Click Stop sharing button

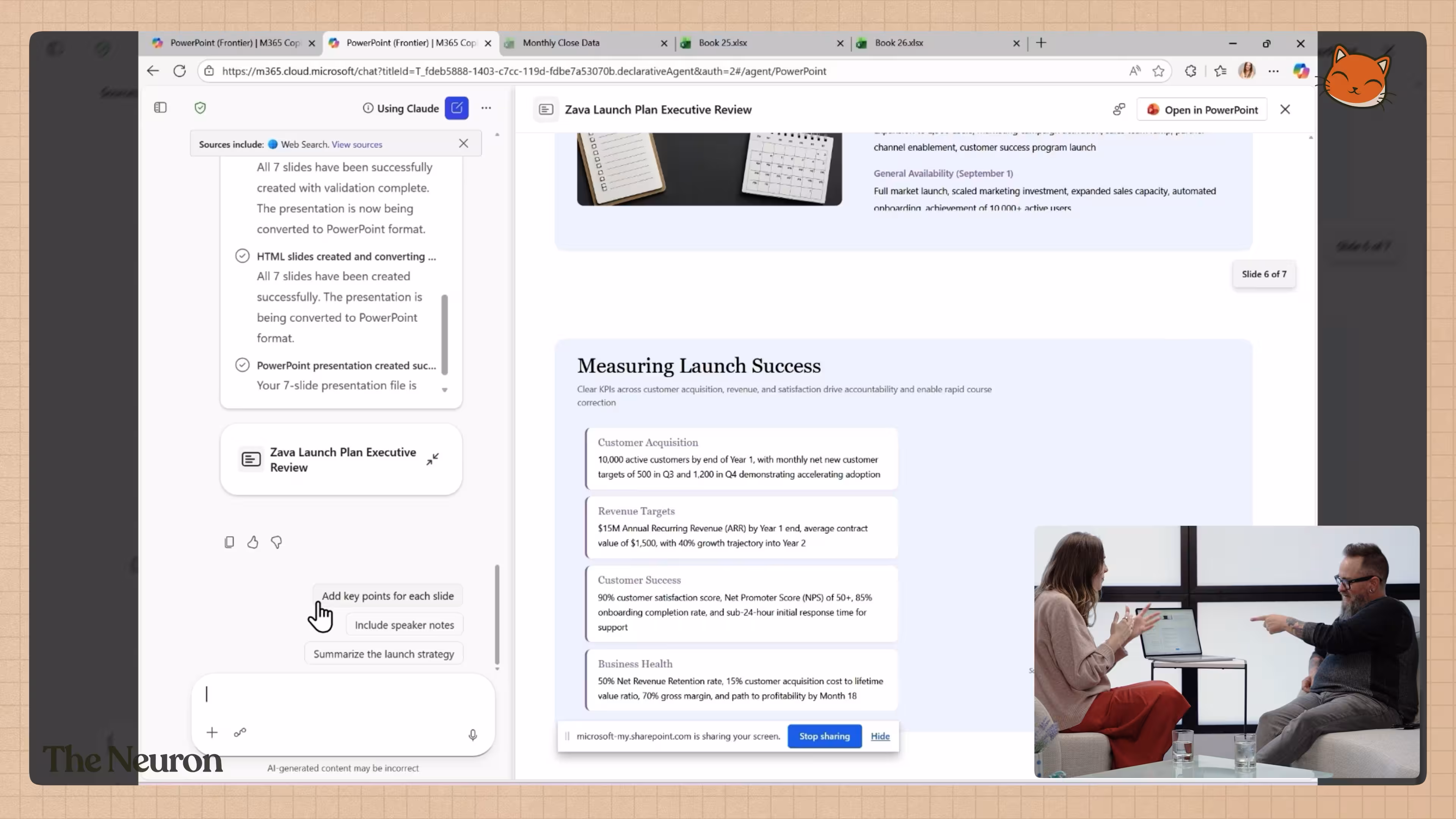coord(825,736)
